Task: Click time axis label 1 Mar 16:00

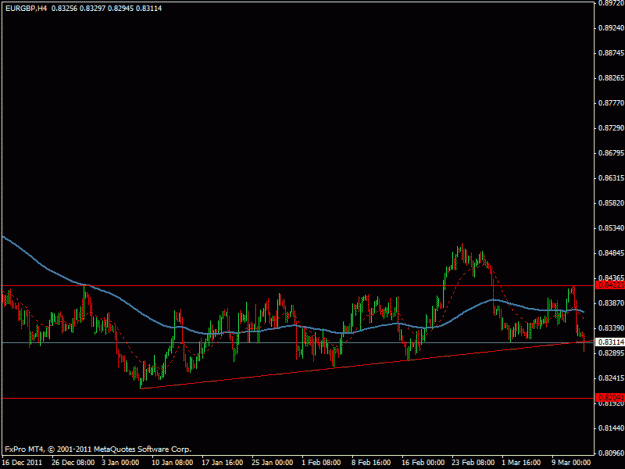Action: click(521, 463)
